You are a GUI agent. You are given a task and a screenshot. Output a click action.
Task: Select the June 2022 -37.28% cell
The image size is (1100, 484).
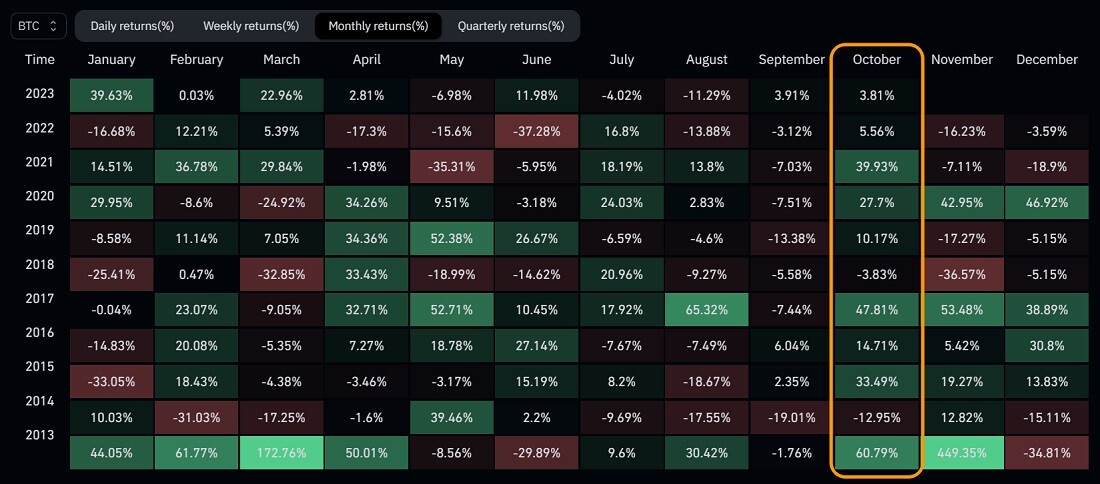[537, 131]
